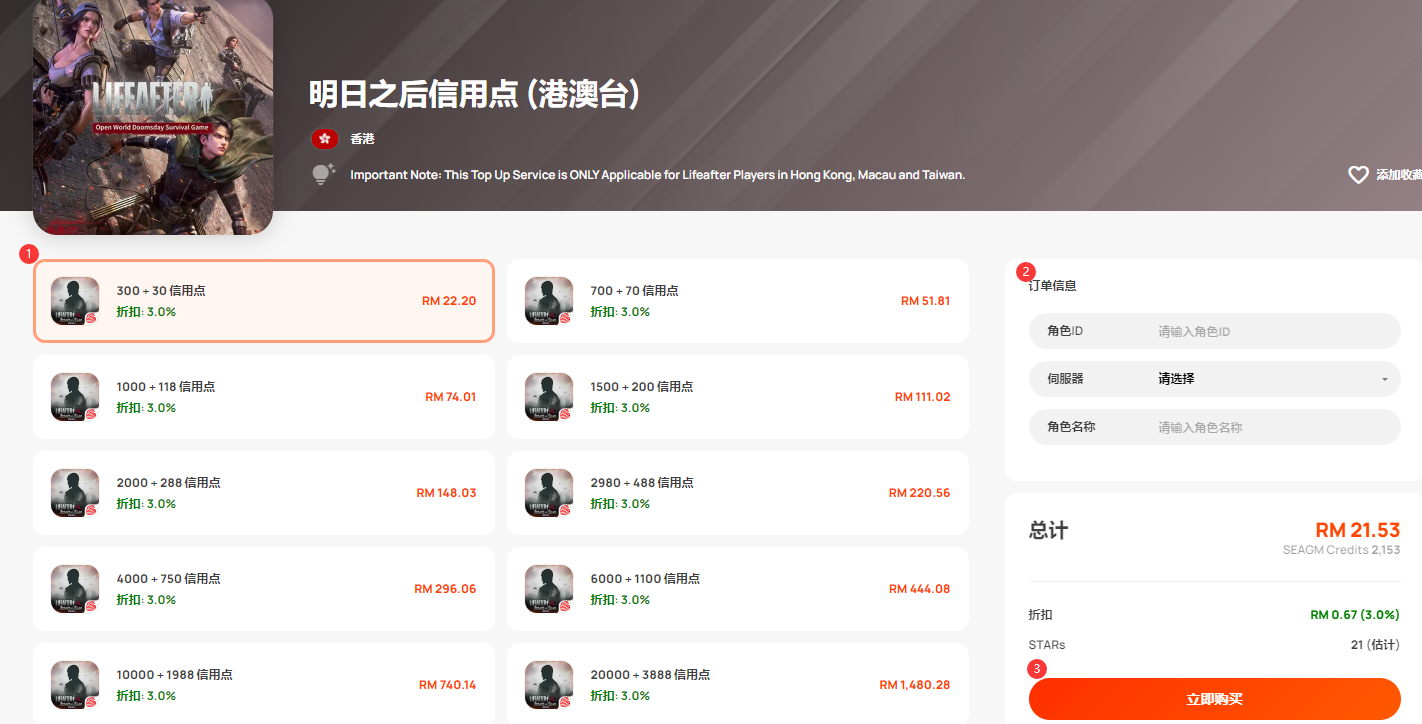
Task: Click the 21 (估计) STARs value
Action: pyautogui.click(x=1375, y=645)
